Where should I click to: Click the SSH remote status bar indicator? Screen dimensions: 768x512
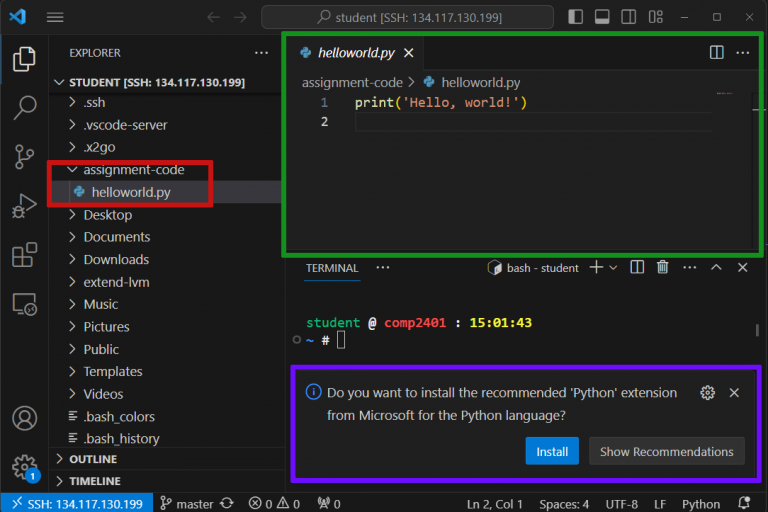click(77, 503)
